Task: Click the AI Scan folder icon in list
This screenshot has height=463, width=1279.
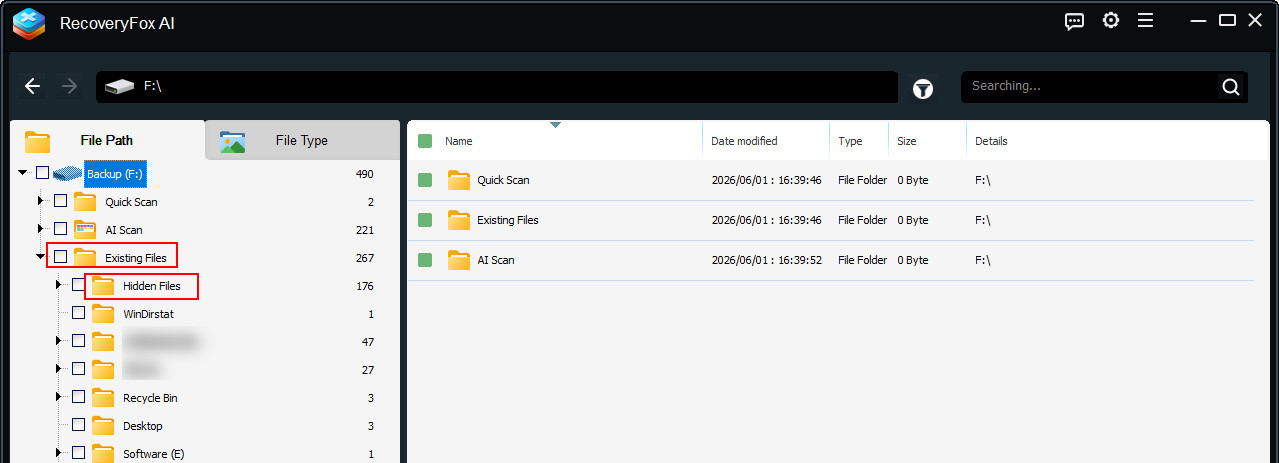Action: [459, 260]
